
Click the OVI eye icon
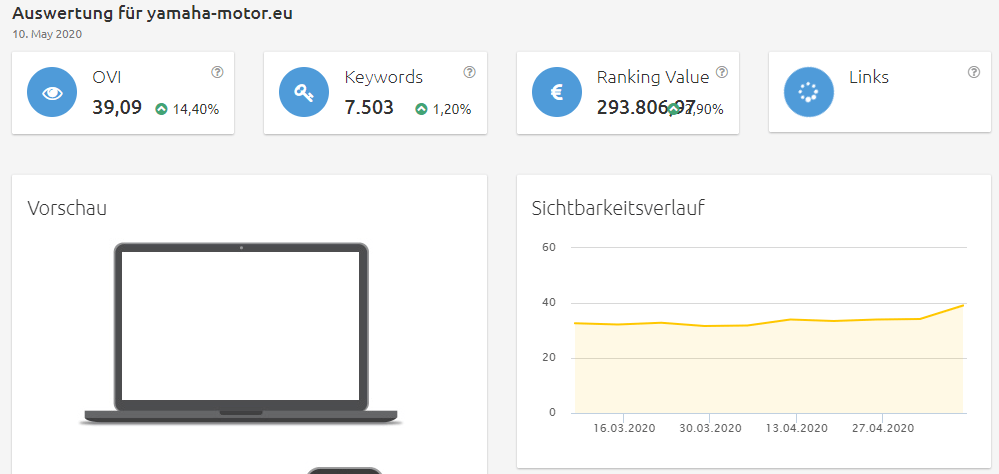tap(52, 93)
